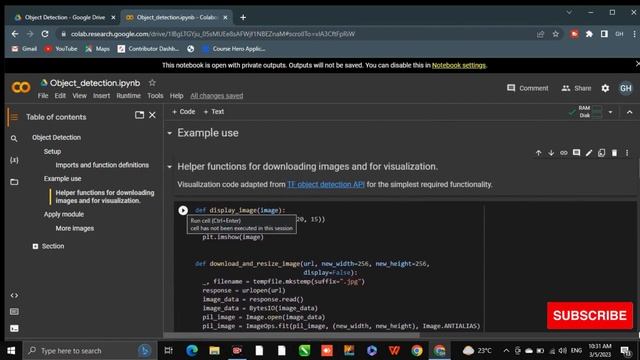The height and width of the screenshot is (360, 640).
Task: Open GH account avatar in Colab
Action: 626,88
